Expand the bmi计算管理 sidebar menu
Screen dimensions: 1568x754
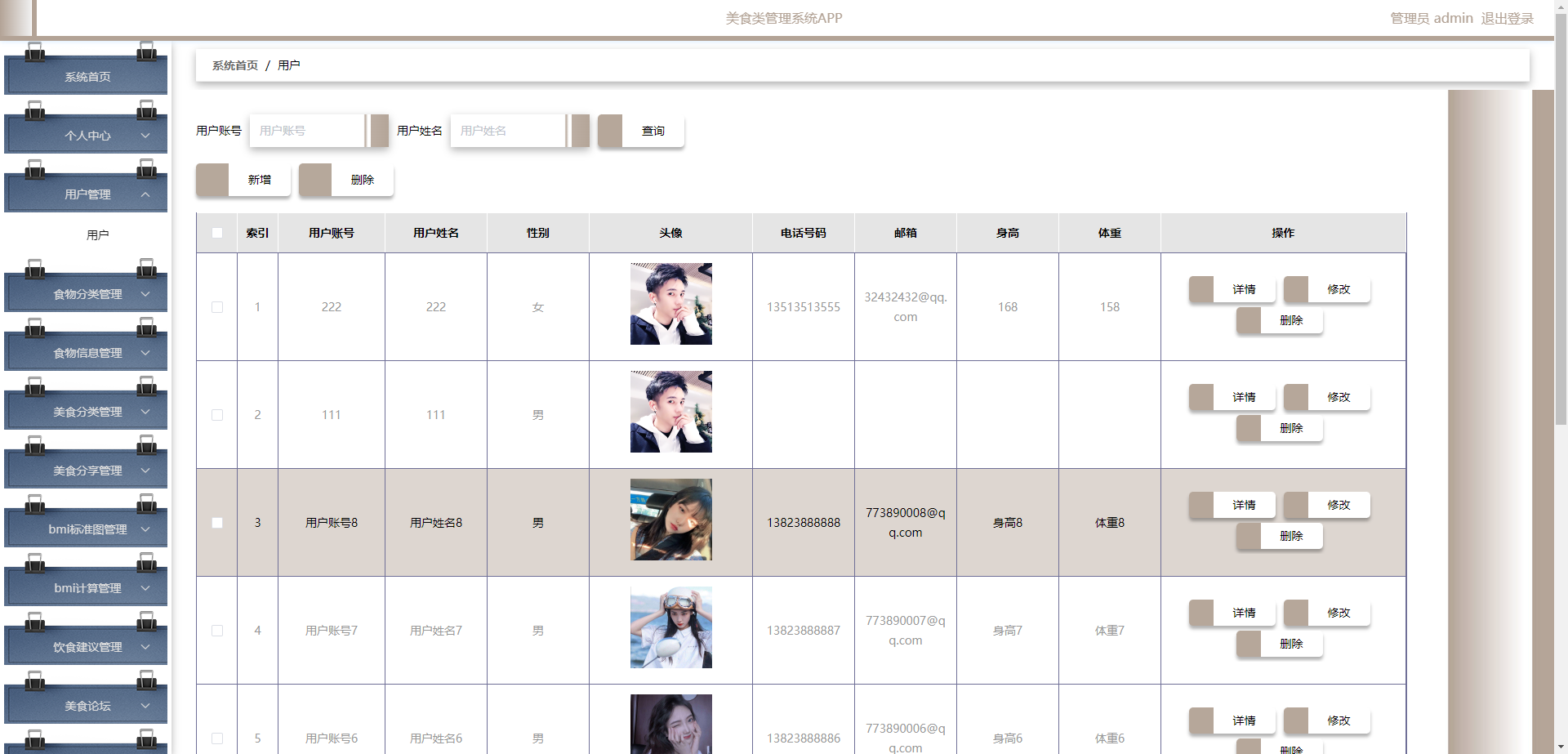click(x=87, y=588)
